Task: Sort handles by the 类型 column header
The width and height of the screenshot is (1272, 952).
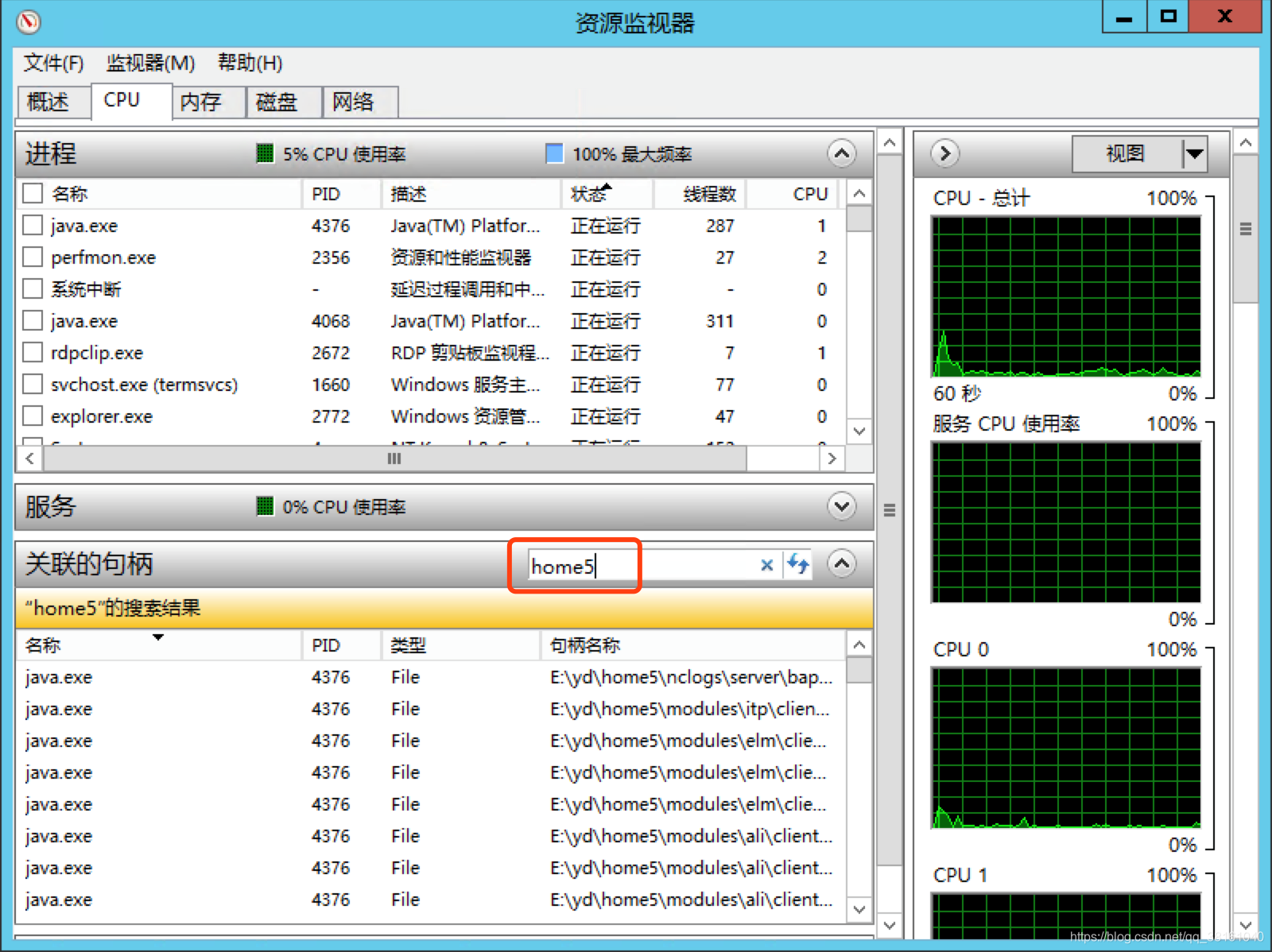Action: point(461,645)
